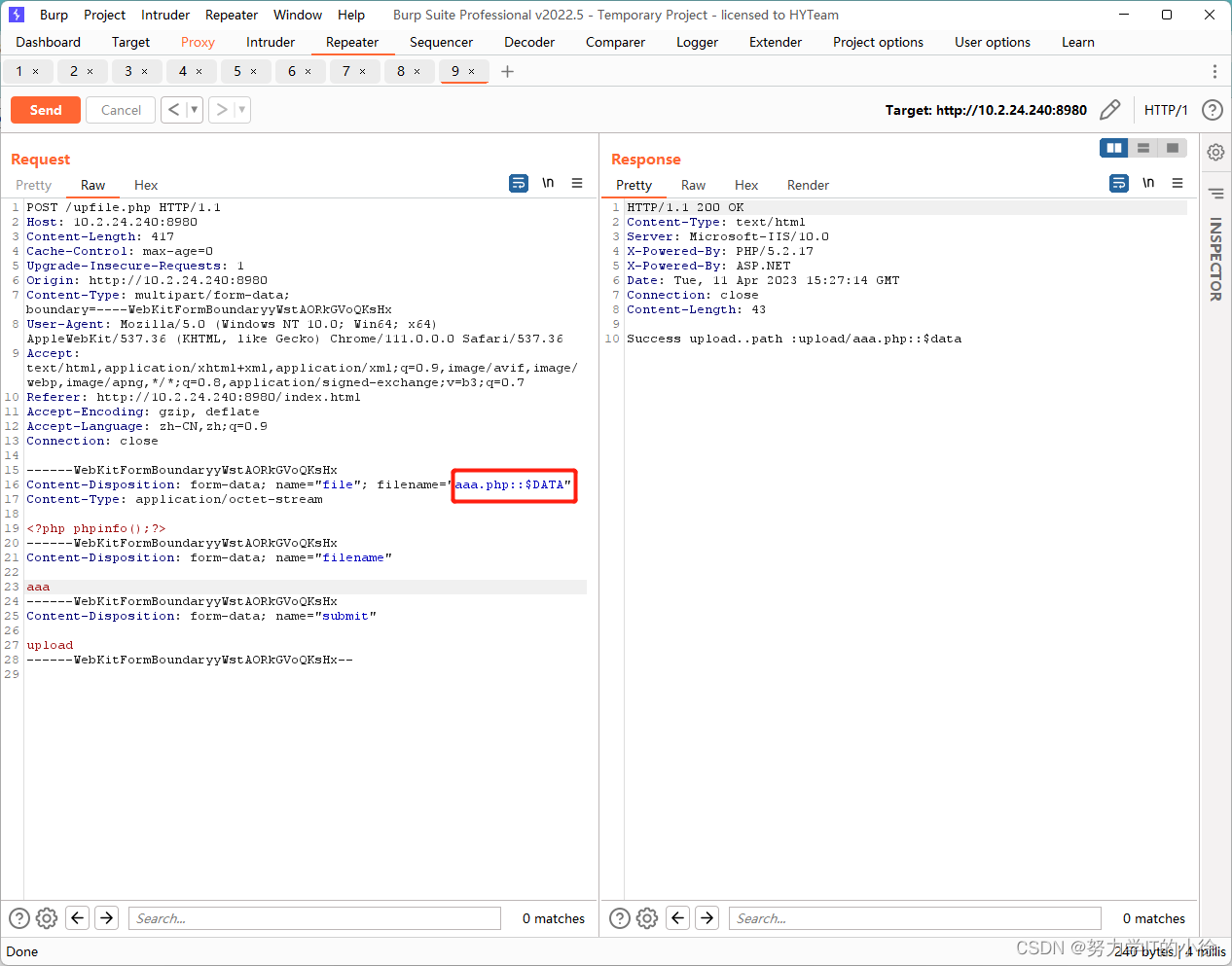Select Repeater sub-tab 7
This screenshot has height=966, width=1232.
[345, 71]
